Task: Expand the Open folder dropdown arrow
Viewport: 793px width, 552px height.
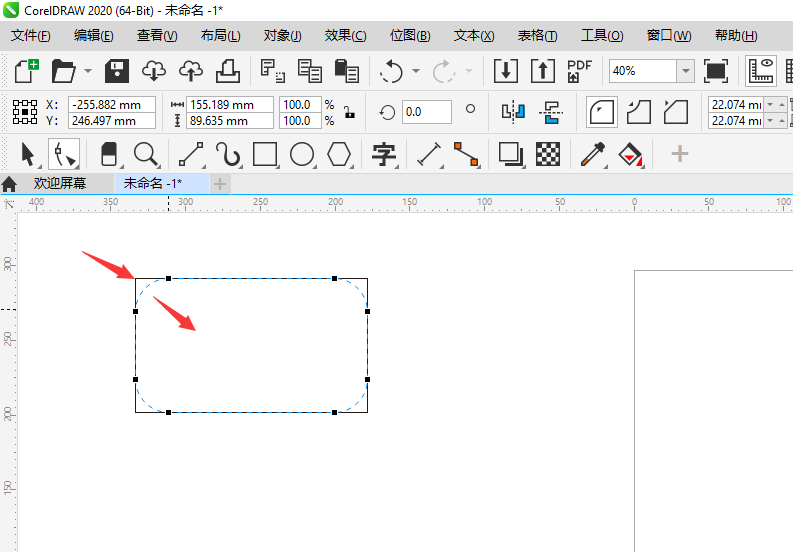Action: click(88, 71)
